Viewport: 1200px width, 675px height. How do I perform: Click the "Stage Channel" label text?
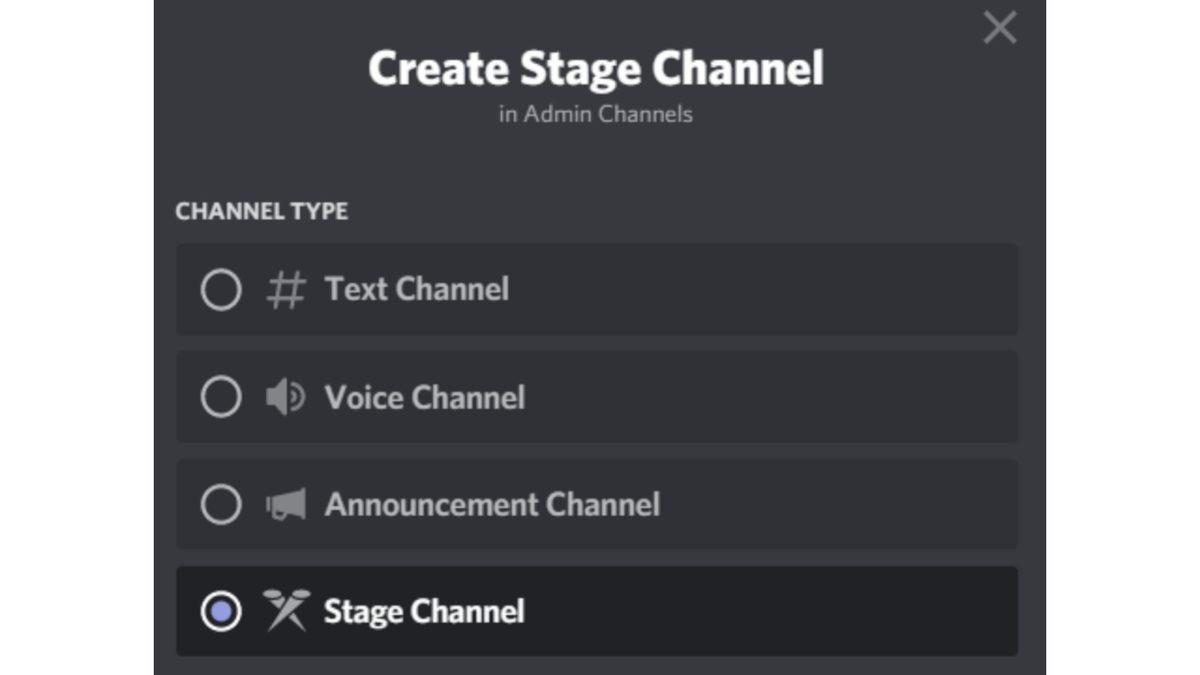tap(423, 611)
